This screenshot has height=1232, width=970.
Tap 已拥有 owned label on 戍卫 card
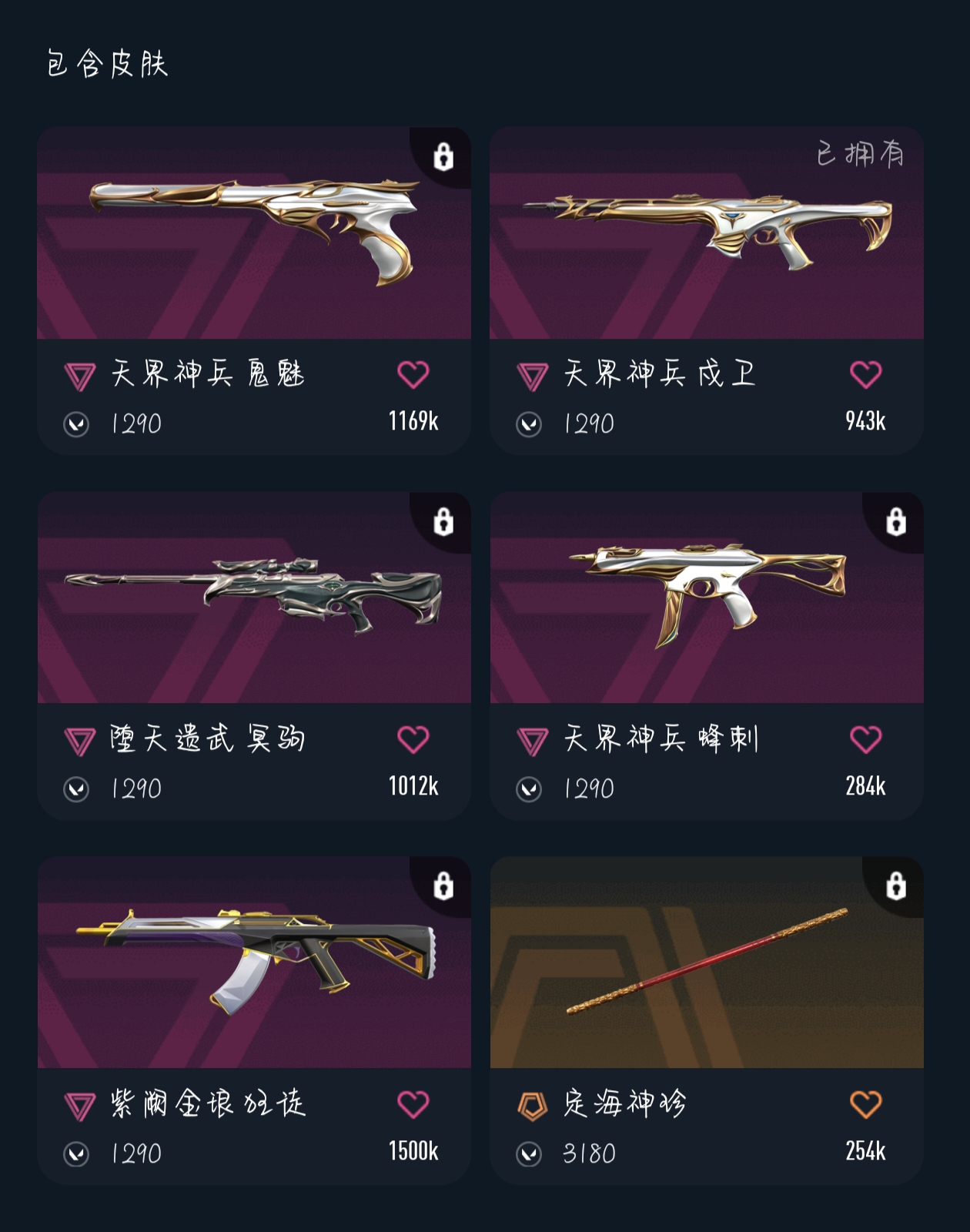(861, 154)
